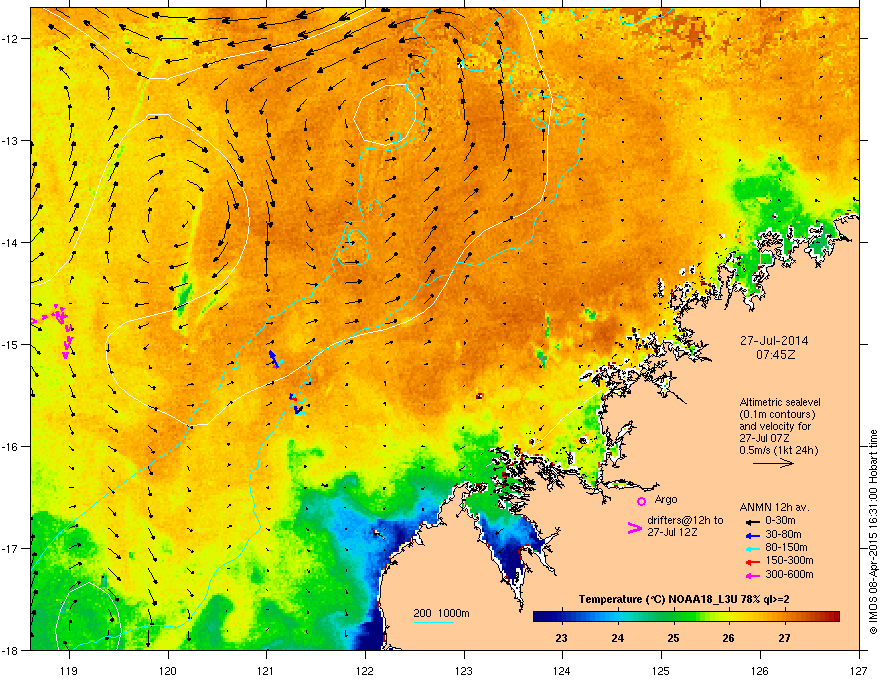Click the color bar tick label 27
880x680 pixels.
pos(784,638)
